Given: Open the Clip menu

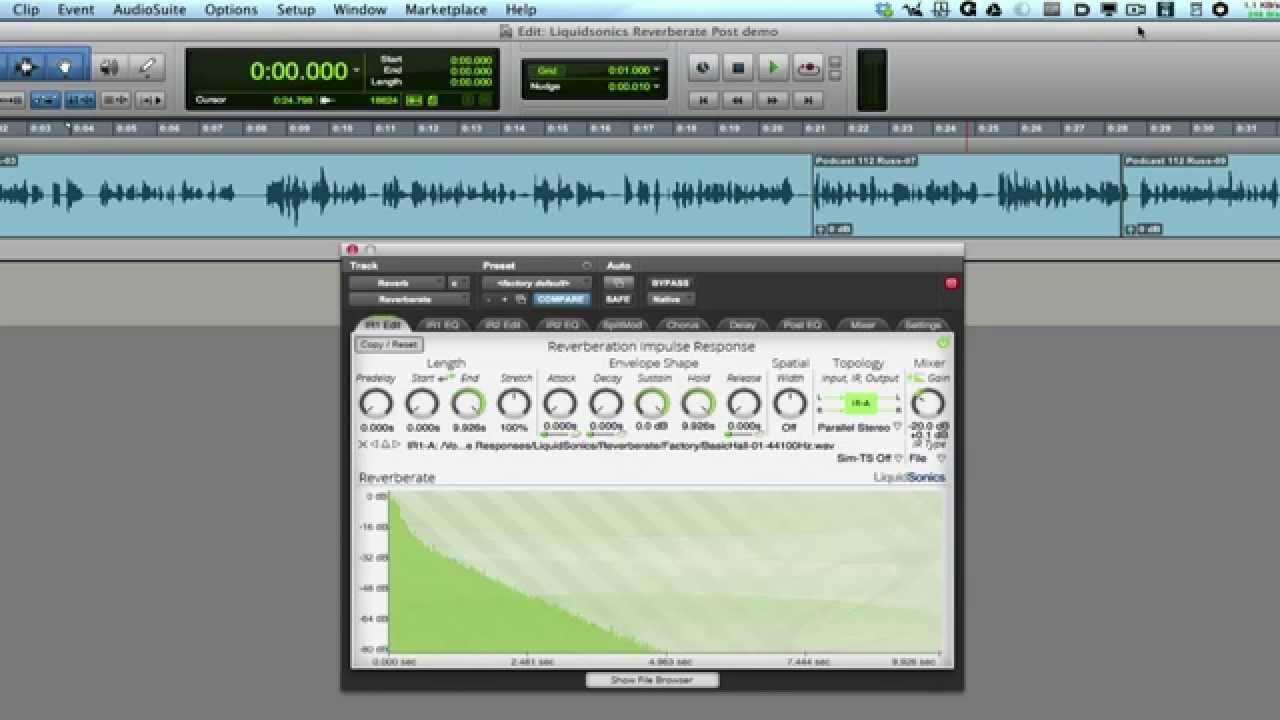Looking at the screenshot, I should (26, 10).
